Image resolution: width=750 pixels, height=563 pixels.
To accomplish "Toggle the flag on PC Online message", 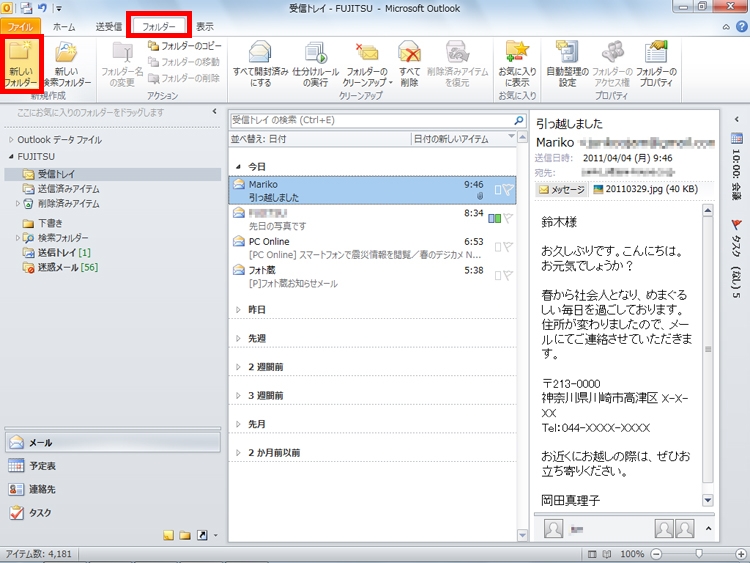I will (508, 247).
